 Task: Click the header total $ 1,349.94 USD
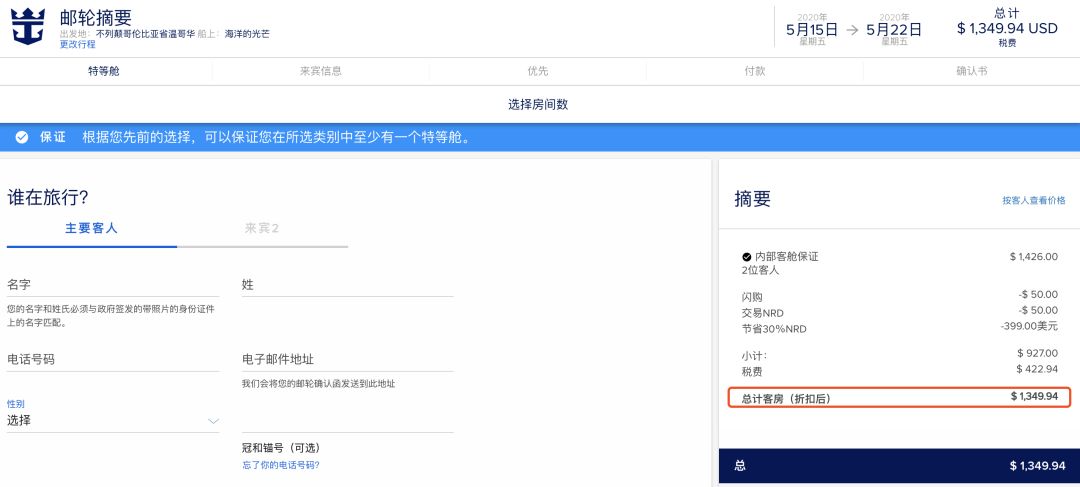(1007, 28)
